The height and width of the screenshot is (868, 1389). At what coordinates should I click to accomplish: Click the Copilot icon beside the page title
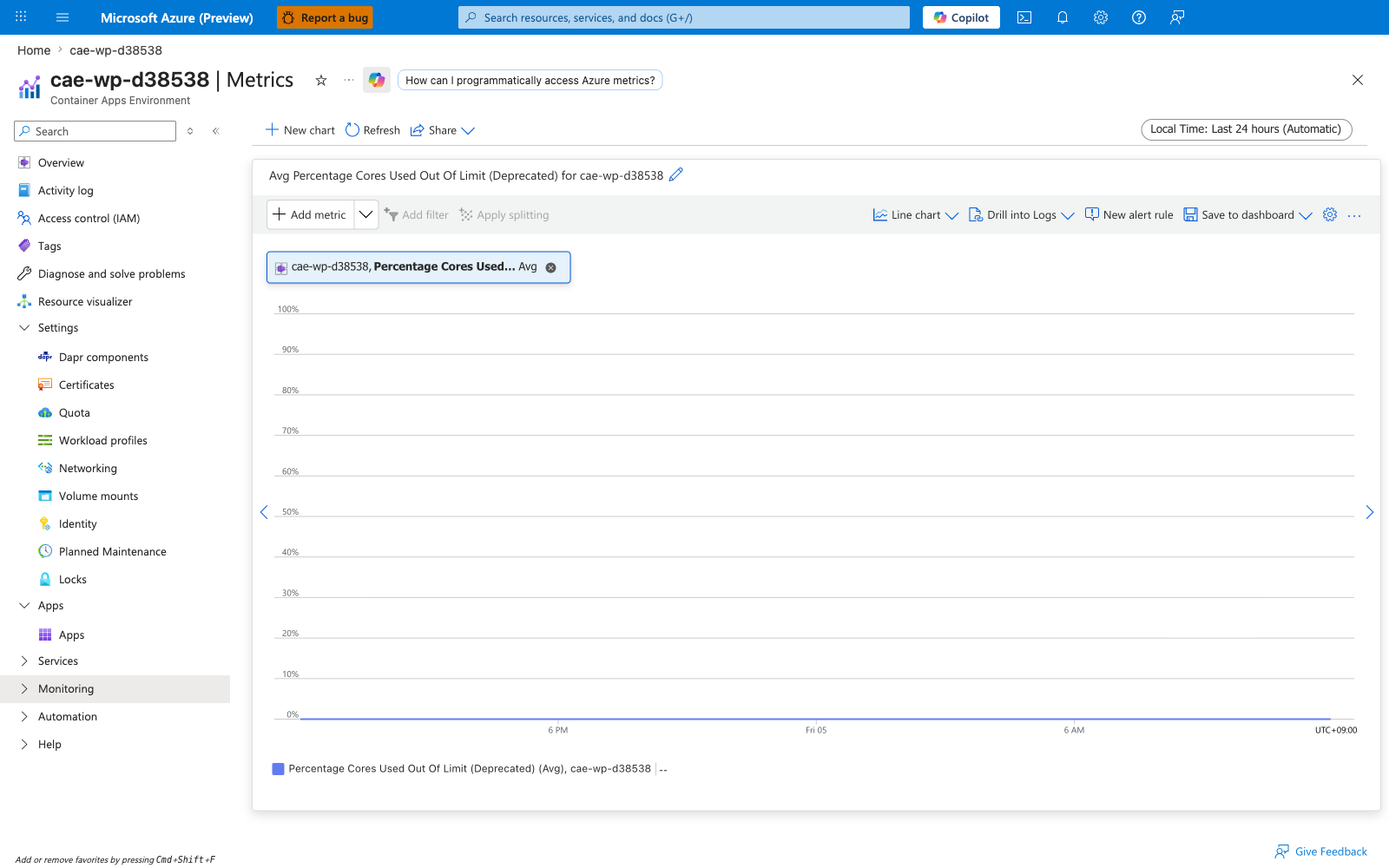click(377, 80)
